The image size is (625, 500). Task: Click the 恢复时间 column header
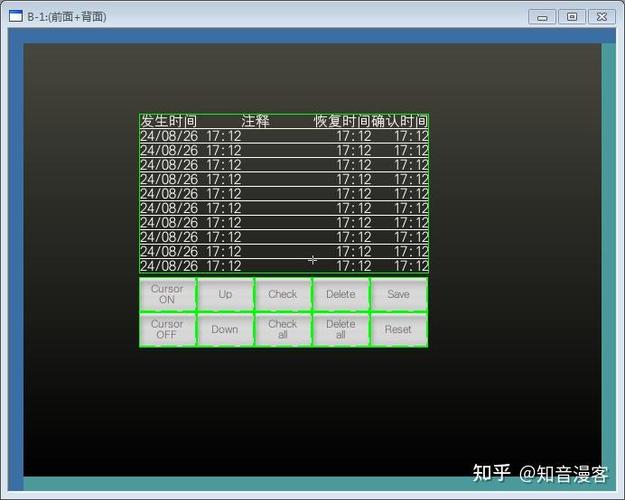point(342,121)
